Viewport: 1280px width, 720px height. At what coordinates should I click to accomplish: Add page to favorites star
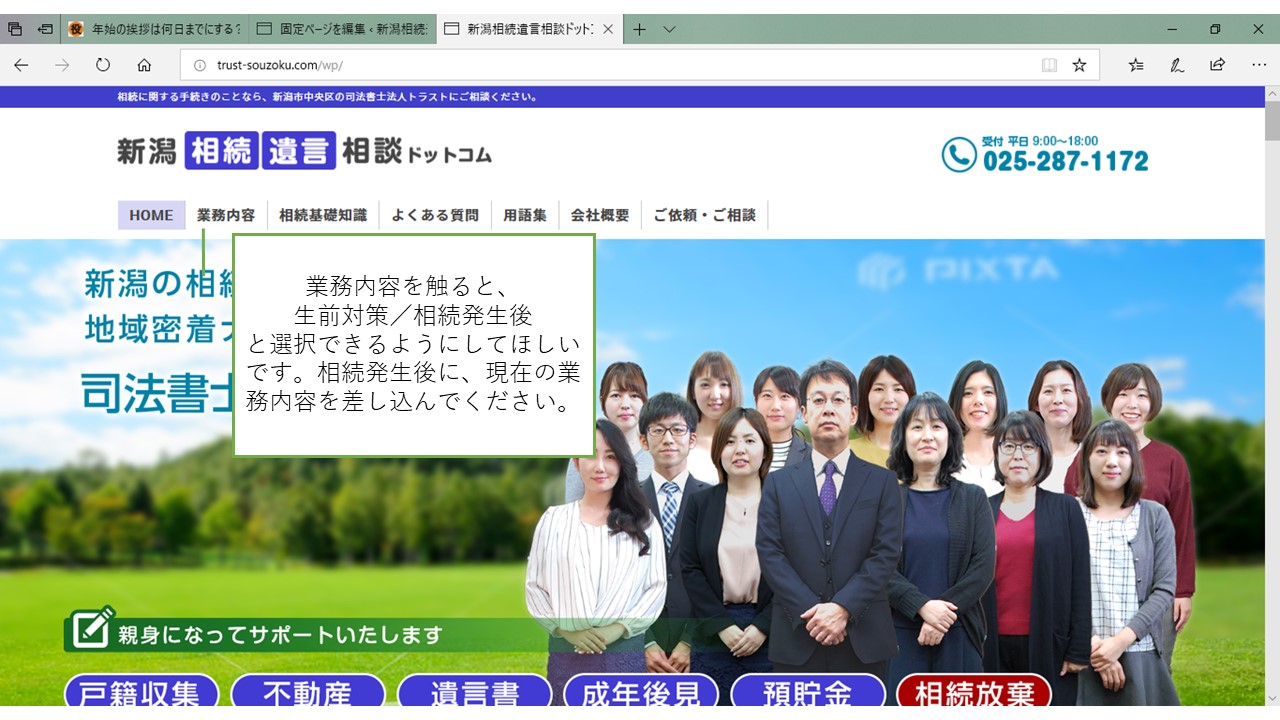[x=1079, y=65]
